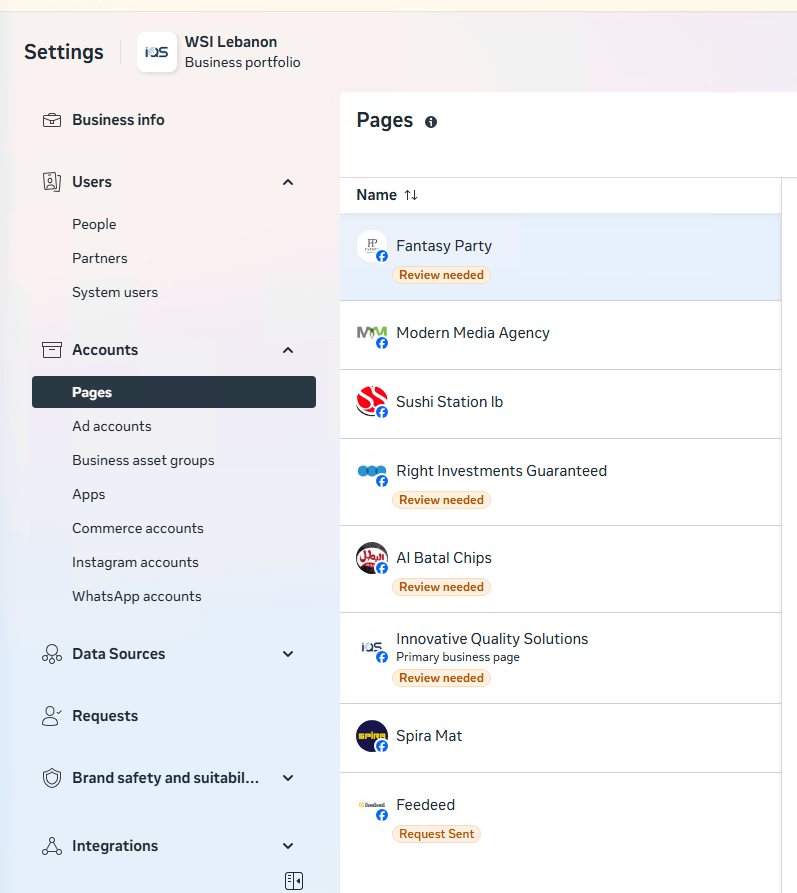Viewport: 797px width, 893px height.
Task: Click the WSI Lebanon business portfolio logo
Action: pyautogui.click(x=157, y=52)
